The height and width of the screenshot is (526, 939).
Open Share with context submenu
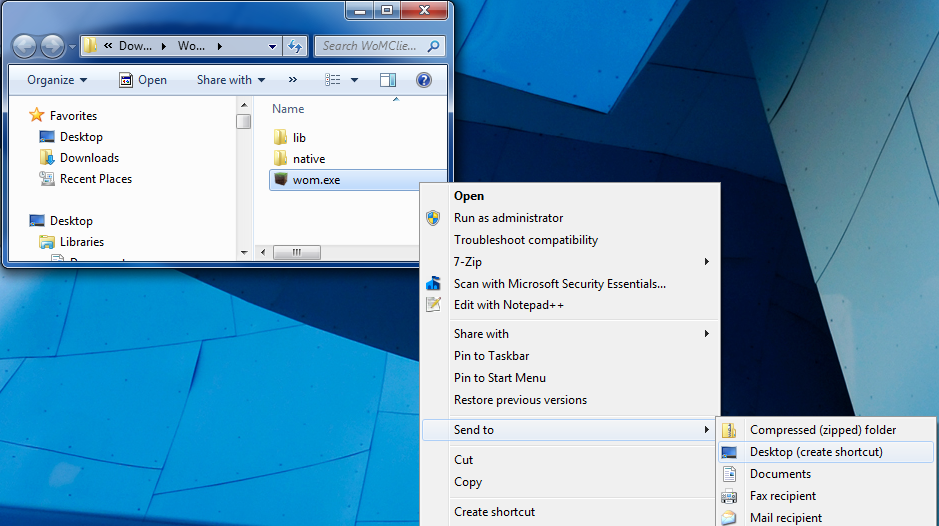pyautogui.click(x=570, y=334)
